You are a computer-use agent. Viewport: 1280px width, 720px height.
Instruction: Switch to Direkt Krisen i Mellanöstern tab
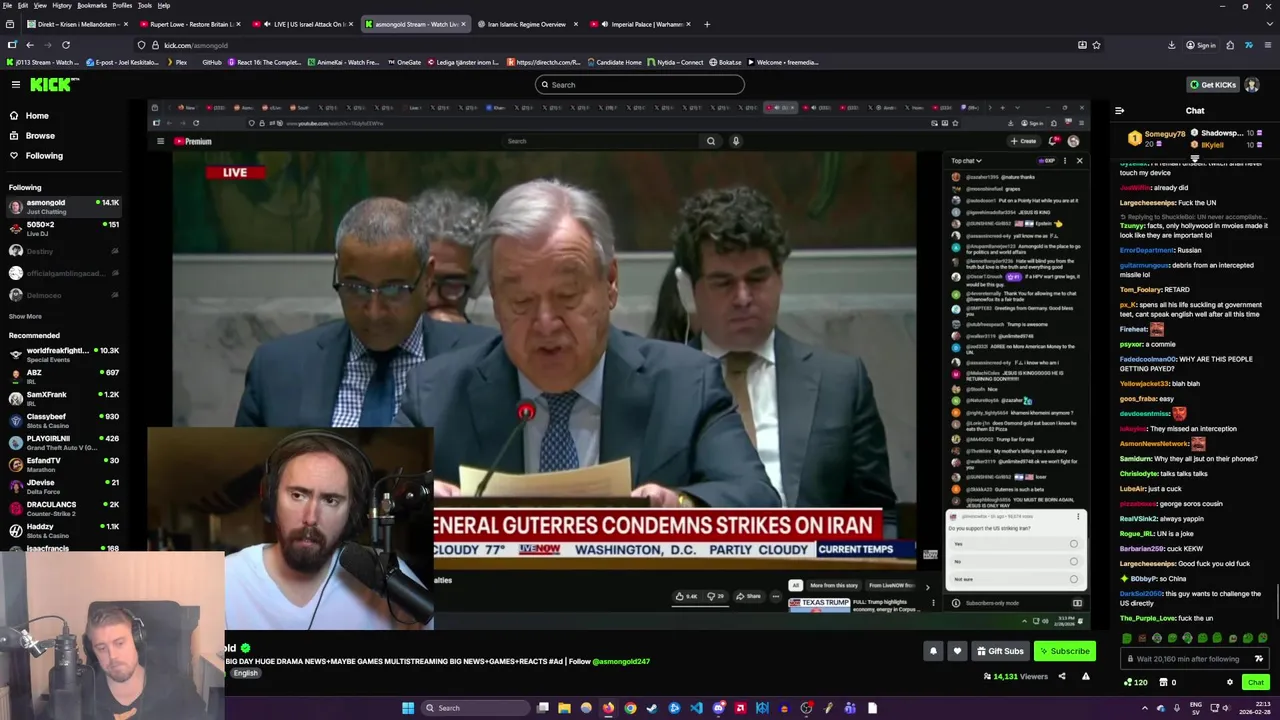(x=76, y=24)
